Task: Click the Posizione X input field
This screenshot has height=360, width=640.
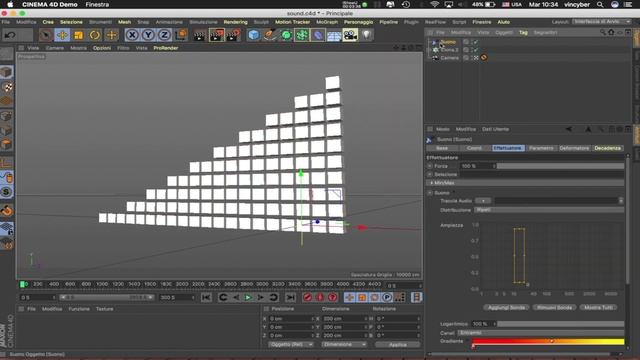Action: coord(291,318)
